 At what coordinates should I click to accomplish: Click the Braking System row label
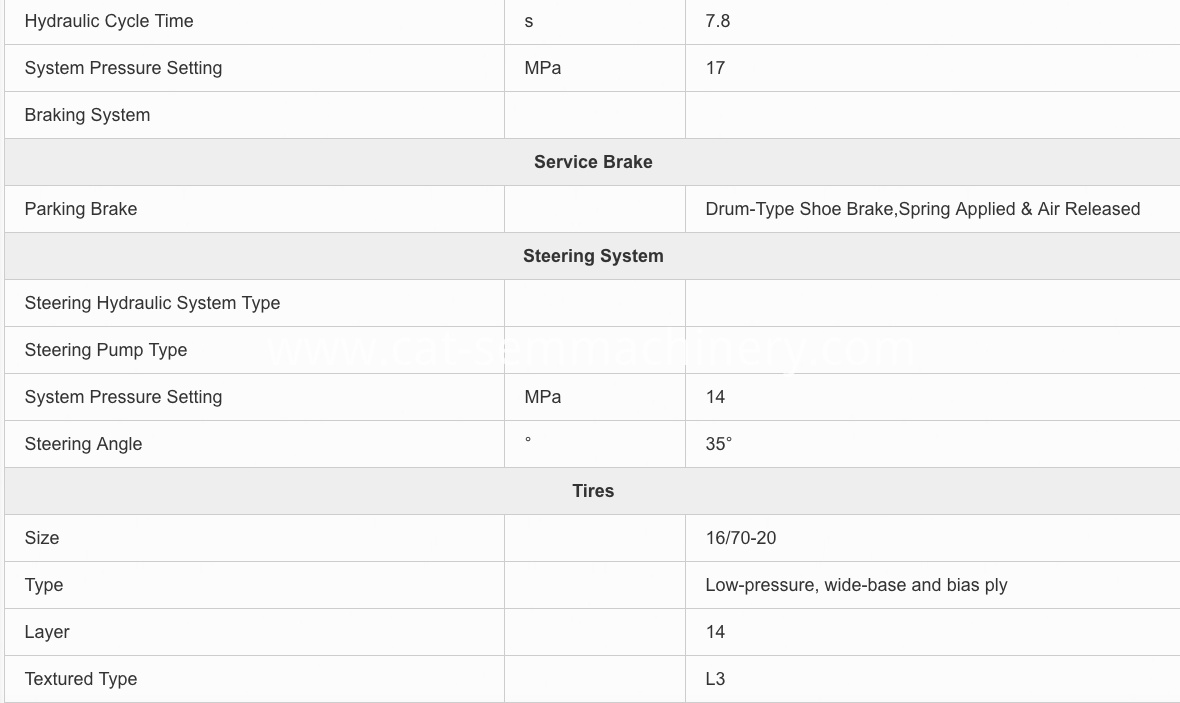tap(87, 115)
